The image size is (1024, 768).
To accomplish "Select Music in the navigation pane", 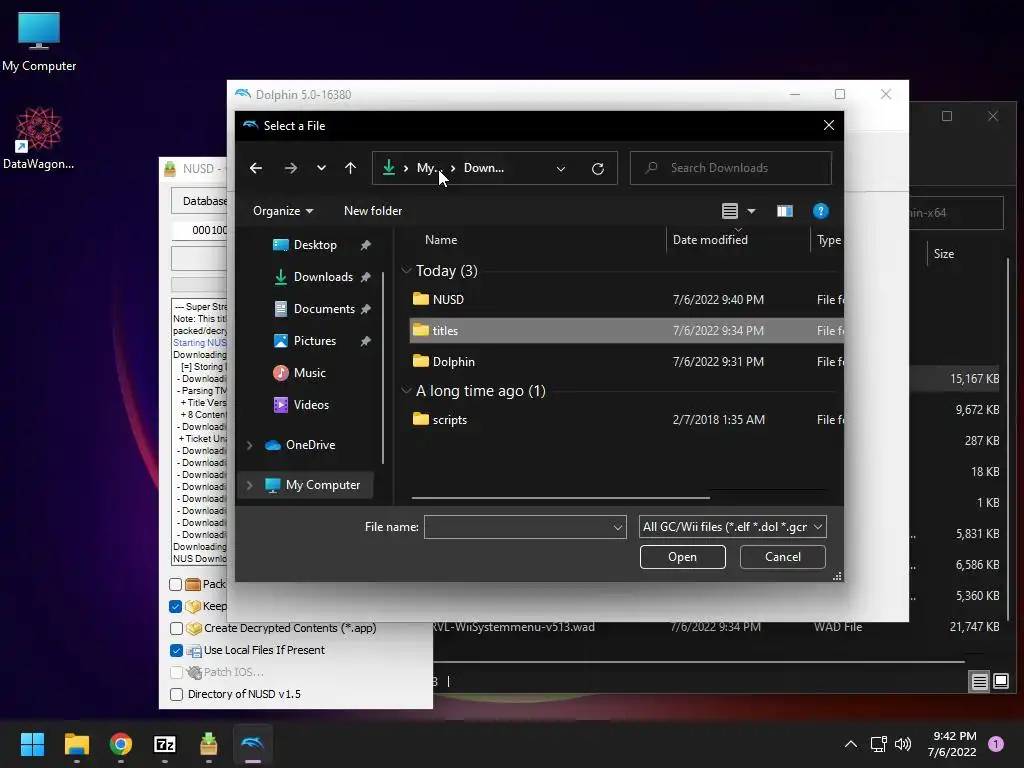I will (x=309, y=373).
